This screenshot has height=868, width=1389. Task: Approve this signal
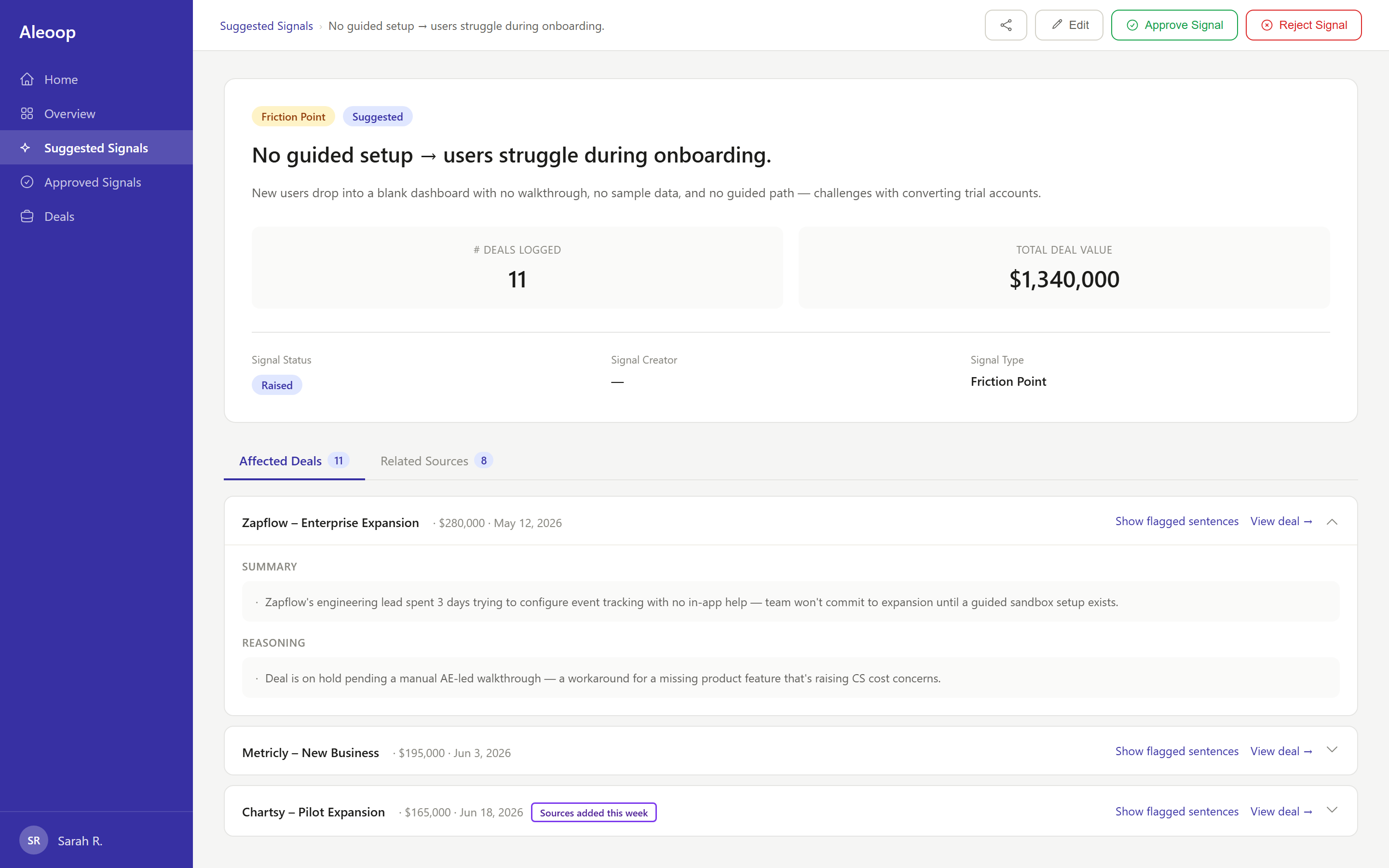1174,25
